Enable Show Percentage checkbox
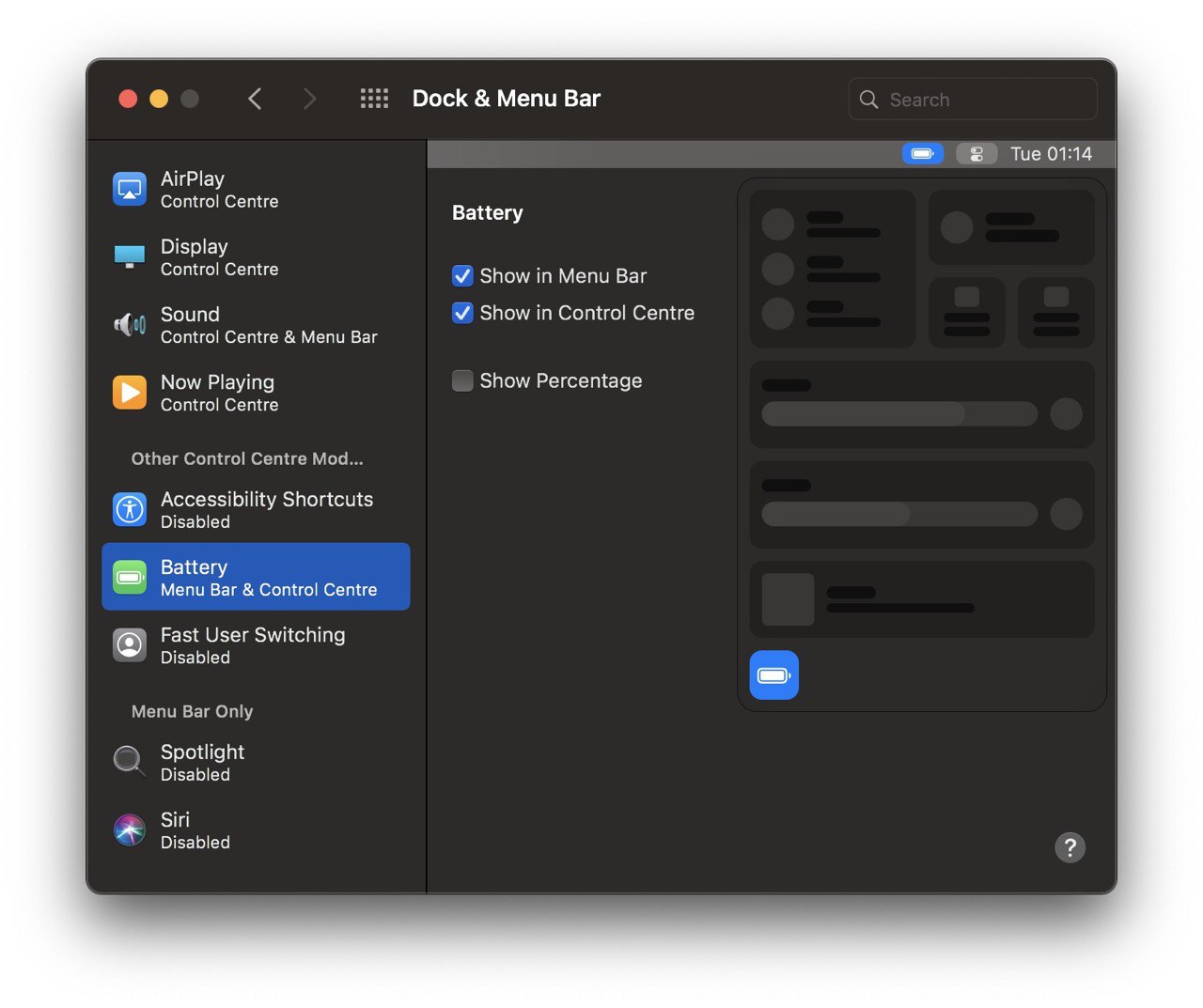Screen dimensions: 1203x1008 (462, 380)
